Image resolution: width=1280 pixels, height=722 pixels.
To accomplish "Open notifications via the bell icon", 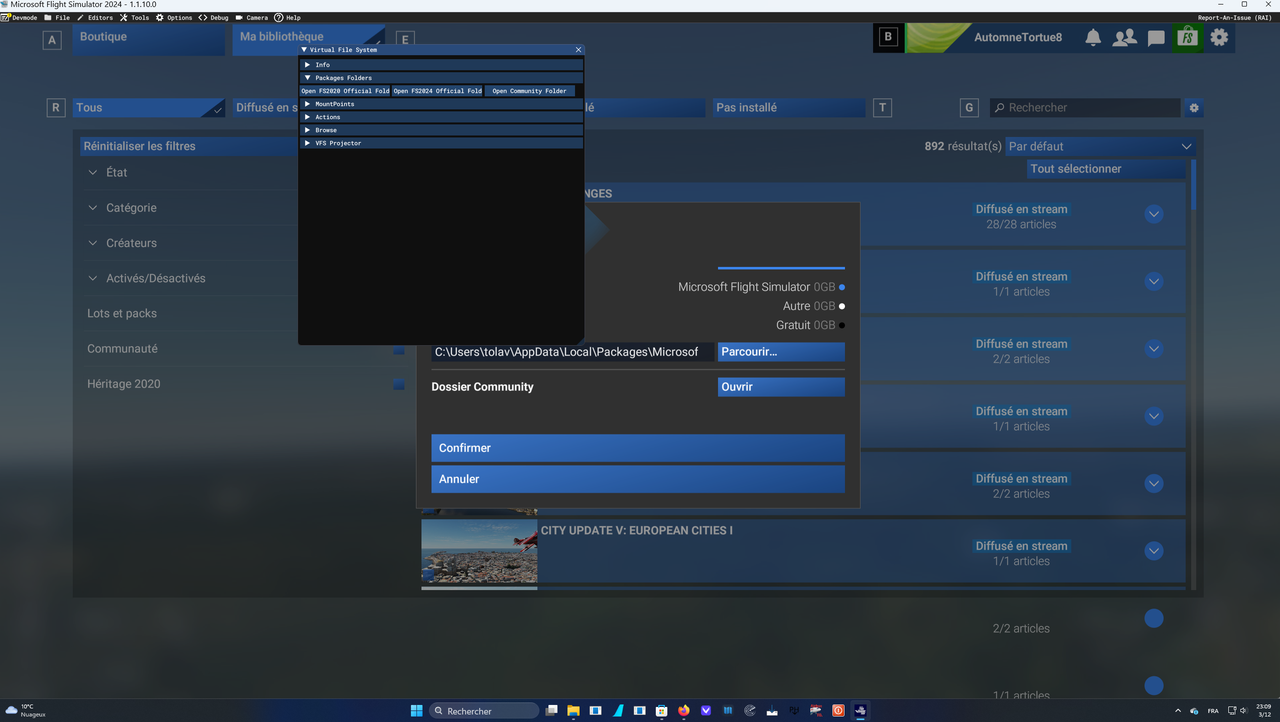I will (x=1093, y=37).
